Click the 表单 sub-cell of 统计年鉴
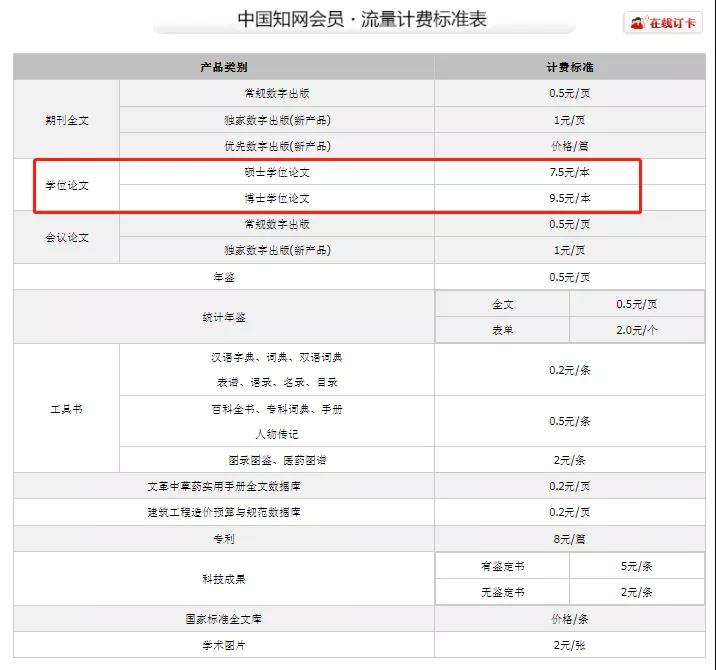 tap(503, 330)
